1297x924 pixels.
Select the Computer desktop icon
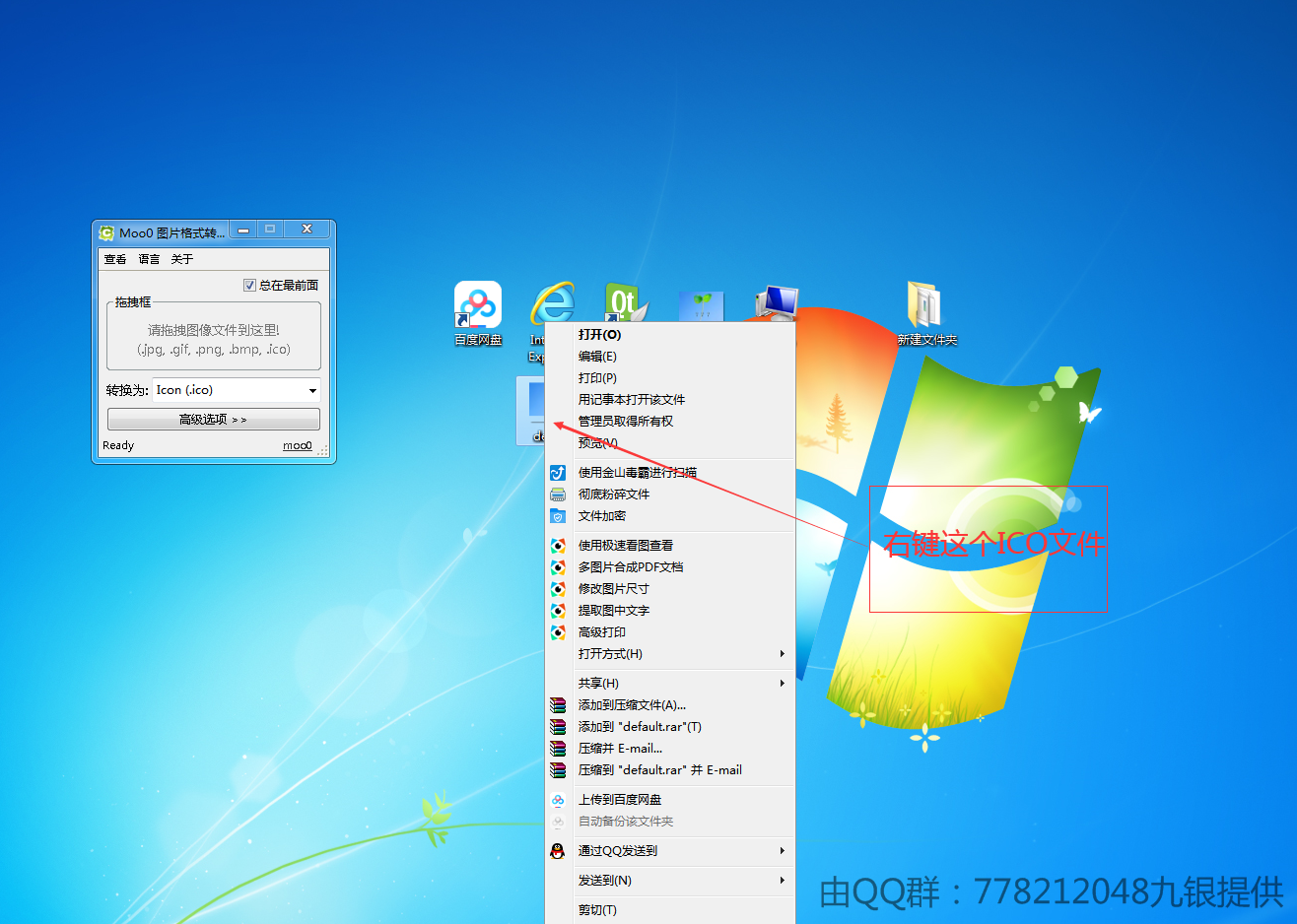777,302
